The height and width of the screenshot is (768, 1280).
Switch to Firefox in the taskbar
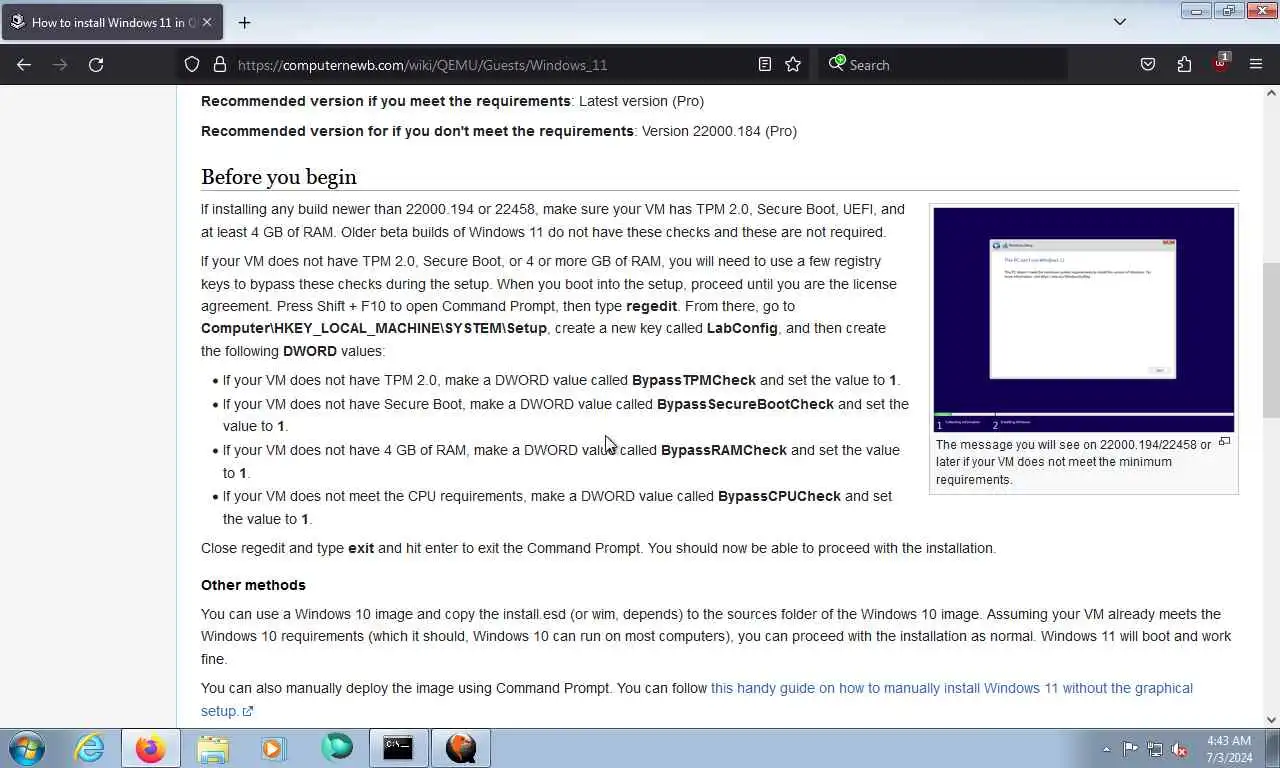151,748
